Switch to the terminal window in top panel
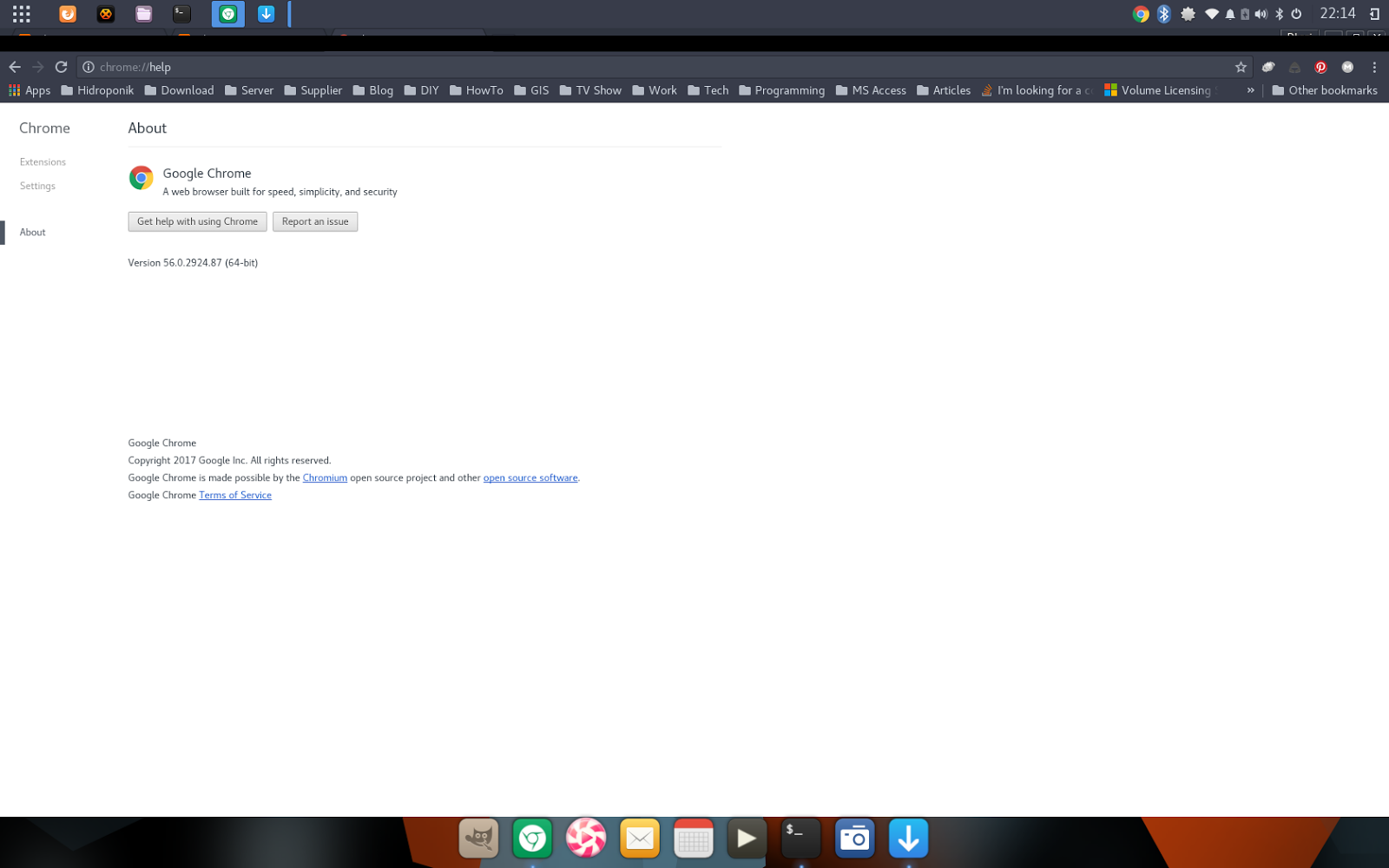The image size is (1389, 868). tap(181, 14)
